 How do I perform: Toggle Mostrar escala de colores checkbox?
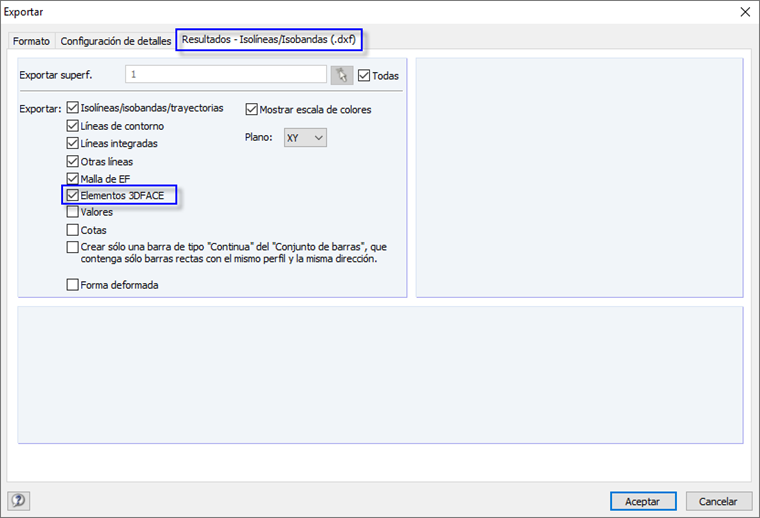[x=252, y=110]
